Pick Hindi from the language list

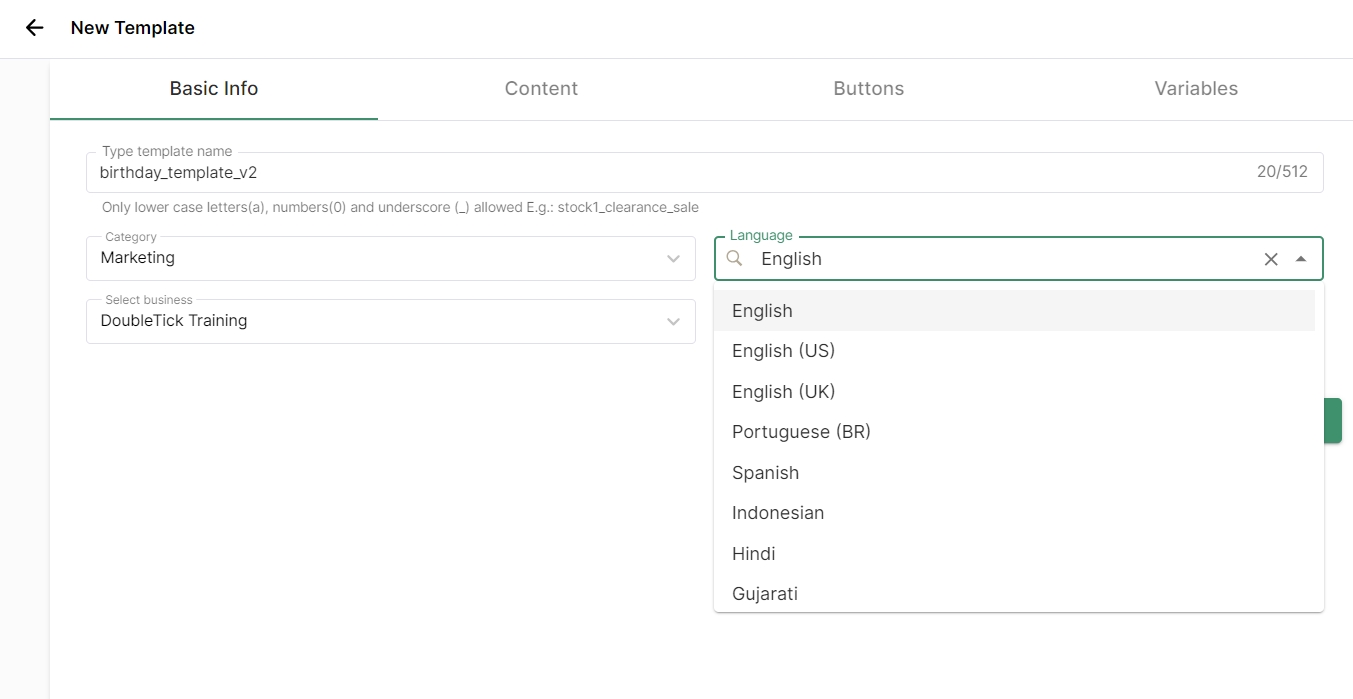[753, 554]
